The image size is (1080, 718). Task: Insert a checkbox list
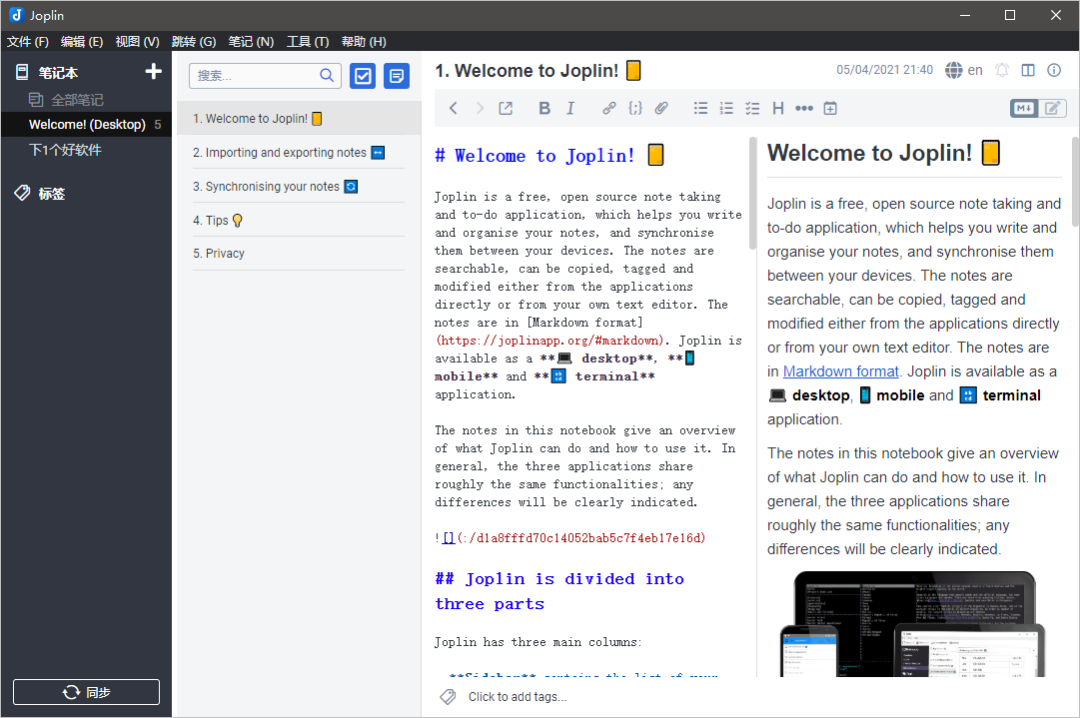point(753,108)
